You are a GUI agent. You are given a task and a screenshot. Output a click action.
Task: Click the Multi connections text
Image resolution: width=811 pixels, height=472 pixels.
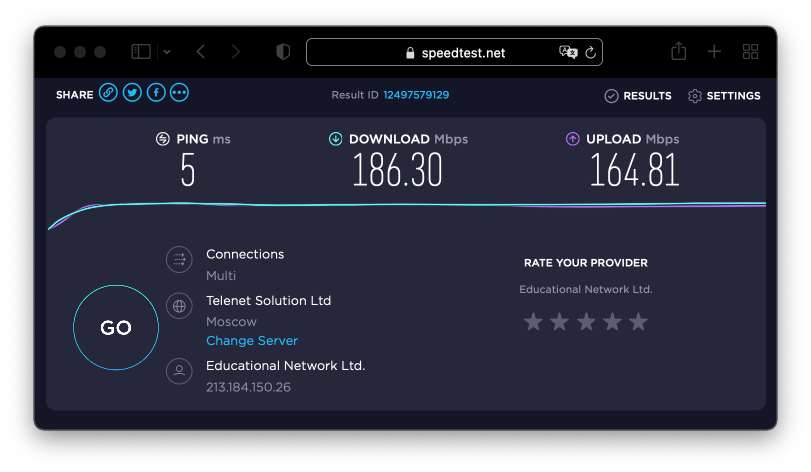coord(221,276)
